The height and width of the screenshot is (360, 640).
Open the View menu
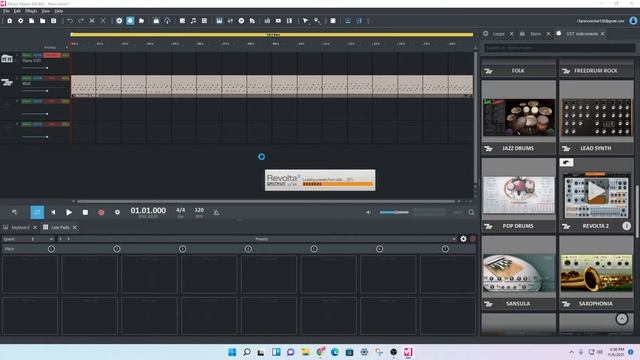[46, 11]
